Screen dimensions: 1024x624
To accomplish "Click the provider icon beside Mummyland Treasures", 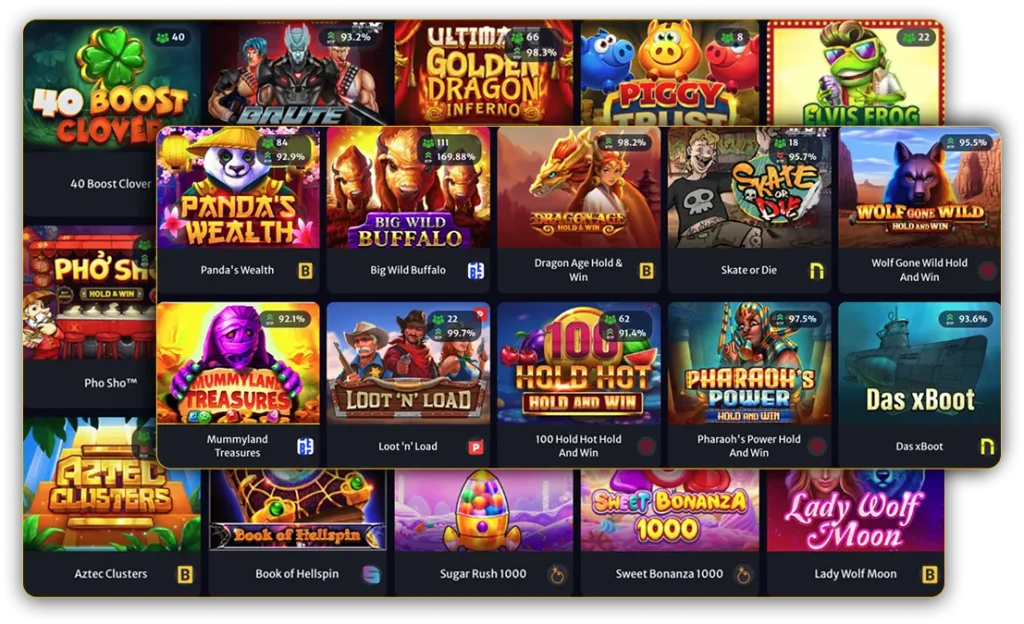I will [x=305, y=446].
